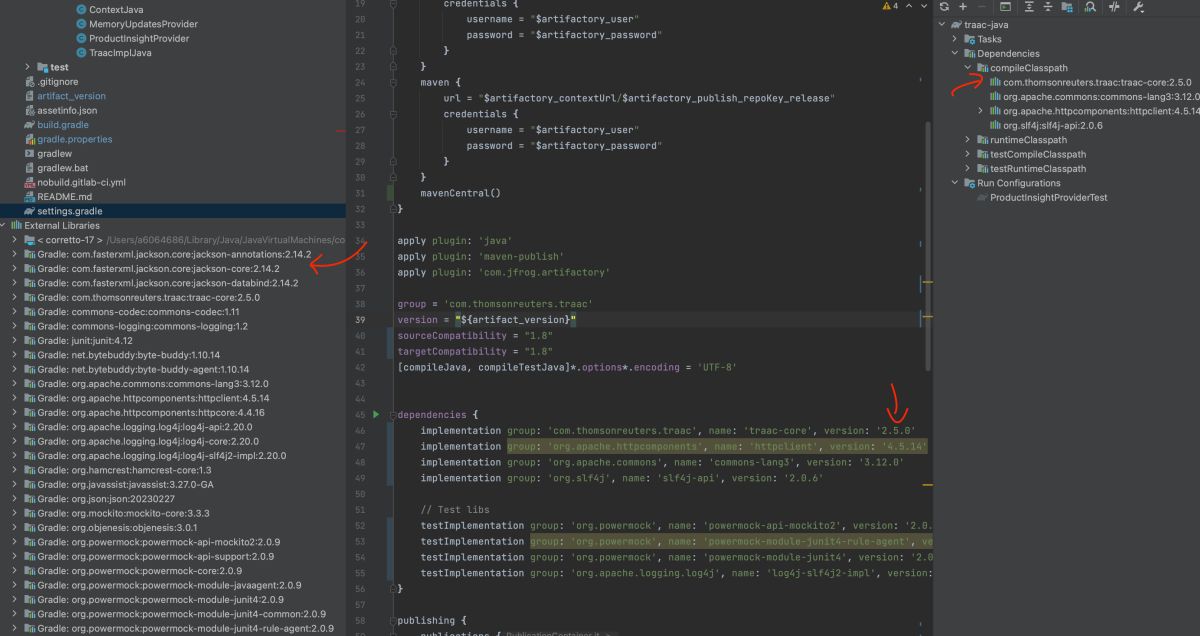Expand the test folder in project tree
Viewport: 1200px width, 636px height.
[28, 67]
